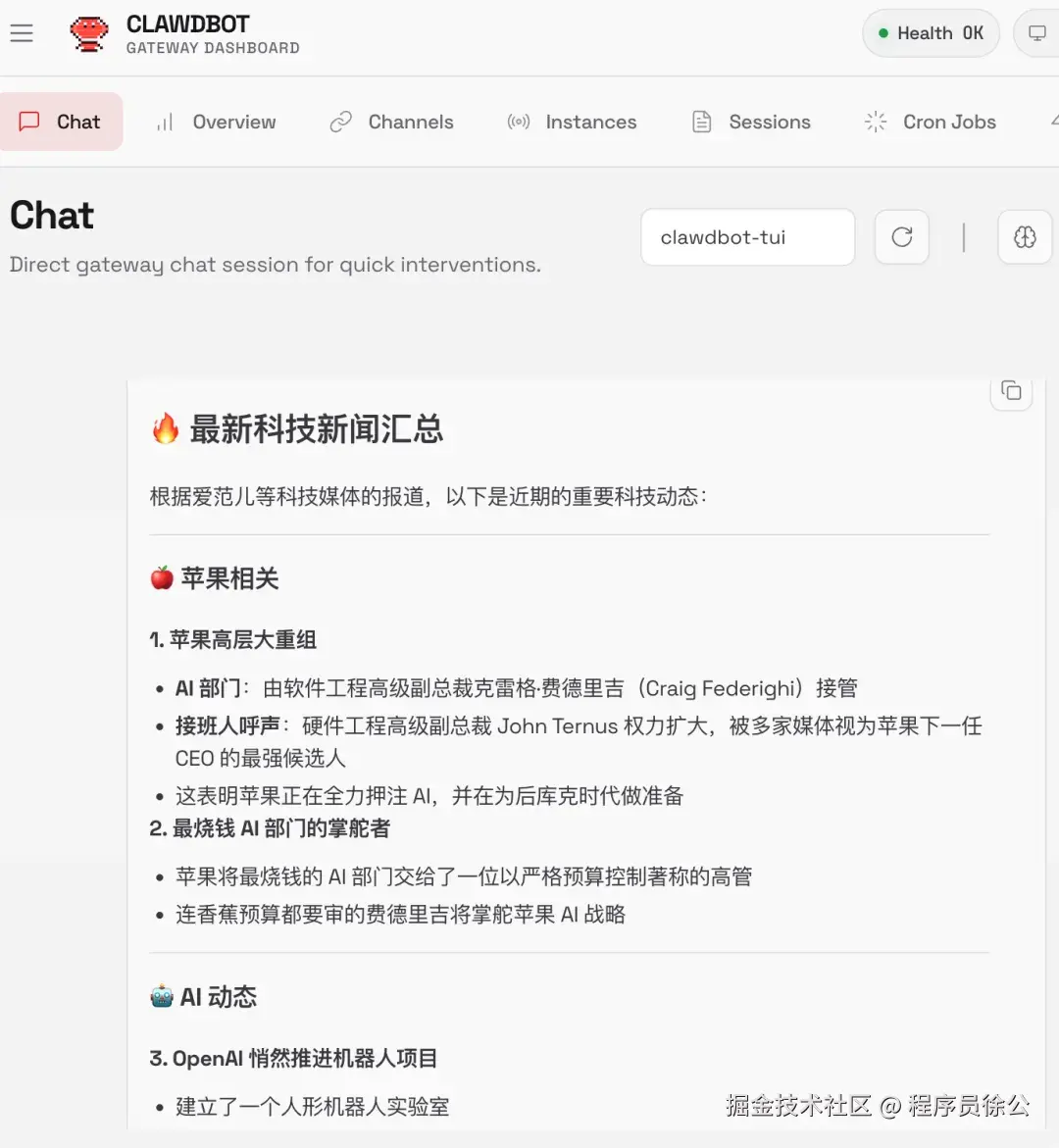Click the monitor theme icon button
This screenshot has width=1059, height=1148.
click(x=1037, y=33)
